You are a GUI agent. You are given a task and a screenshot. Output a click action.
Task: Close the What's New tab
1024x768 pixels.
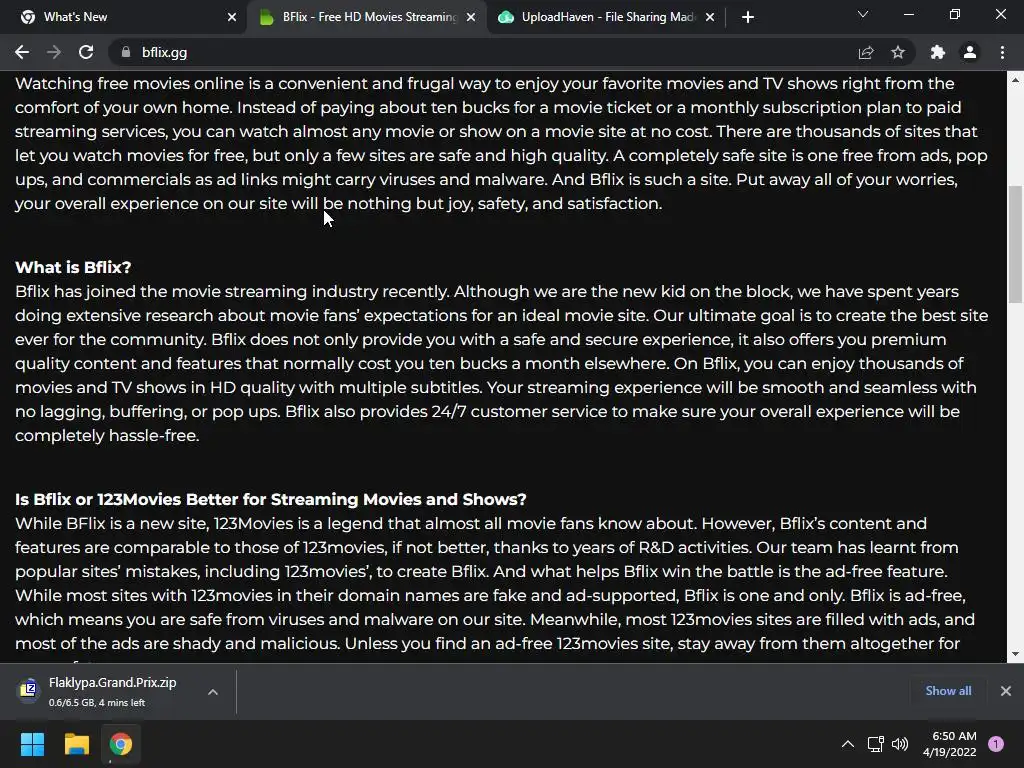232,17
